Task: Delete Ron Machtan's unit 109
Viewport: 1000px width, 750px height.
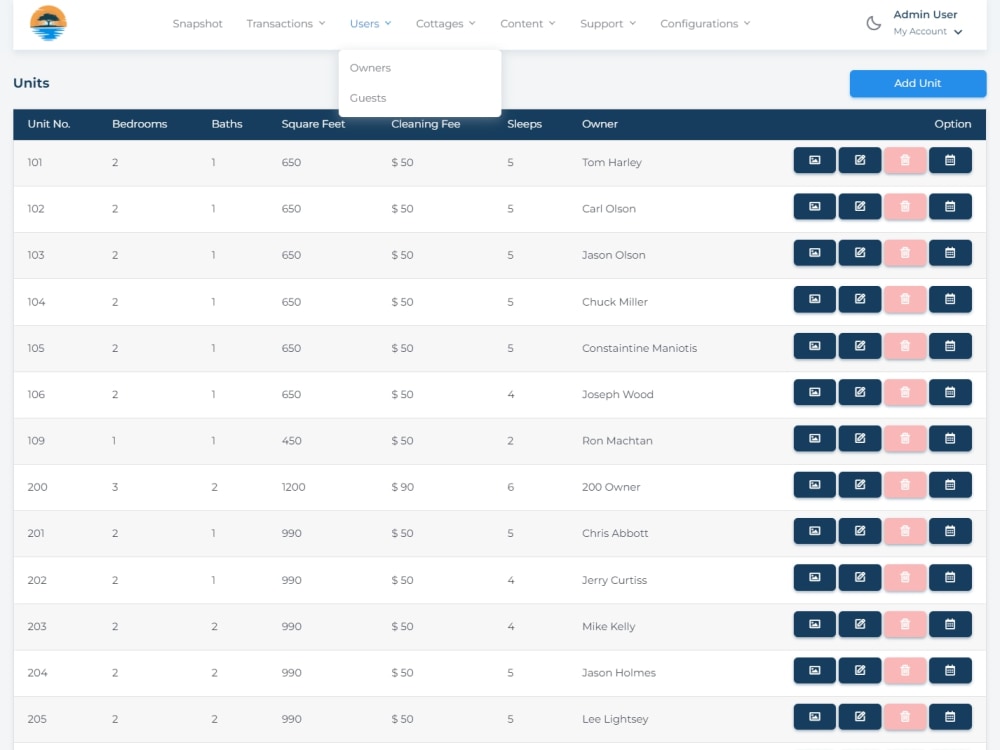Action: coord(905,439)
